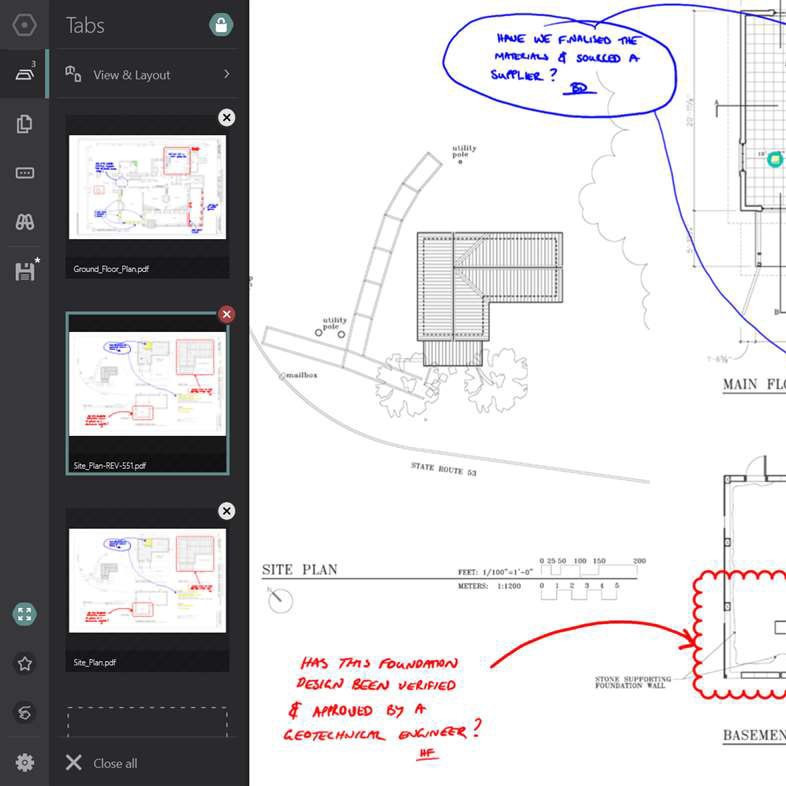Viewport: 786px width, 786px height.
Task: Close the Ground_Floor_Plan.pdf tab
Action: [x=226, y=118]
